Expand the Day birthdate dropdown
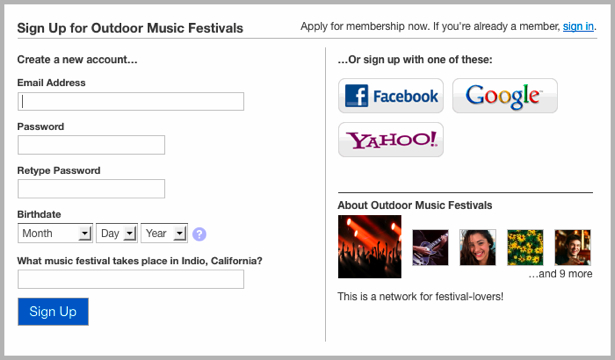The height and width of the screenshot is (360, 615). [x=117, y=233]
